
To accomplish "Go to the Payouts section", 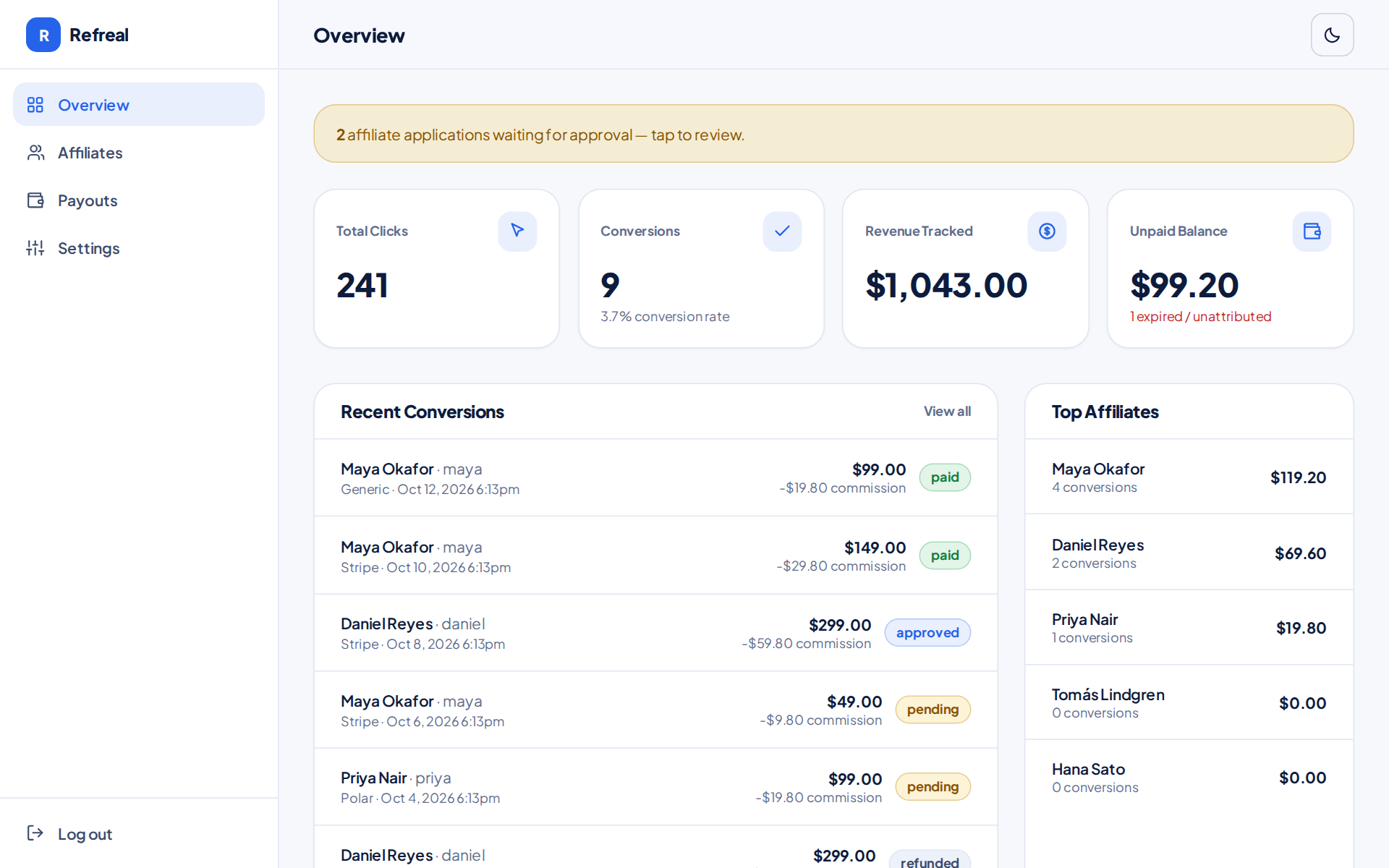I will [139, 200].
